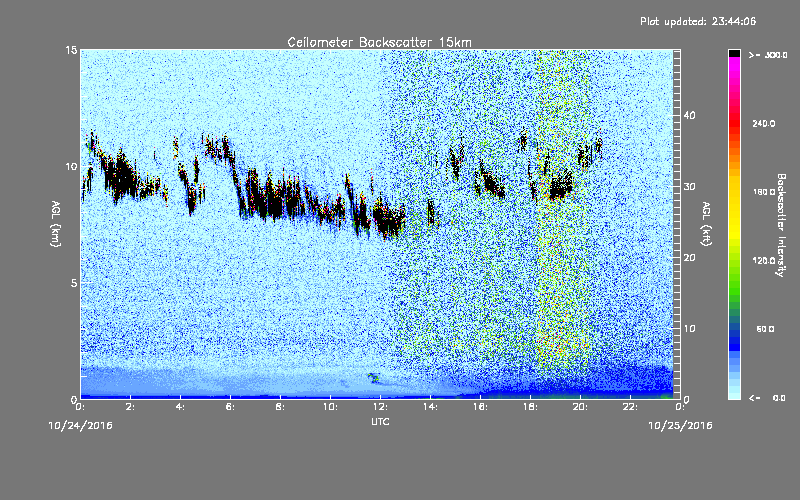Click the 22: hour tick label
The width and height of the screenshot is (800, 500).
(x=630, y=407)
